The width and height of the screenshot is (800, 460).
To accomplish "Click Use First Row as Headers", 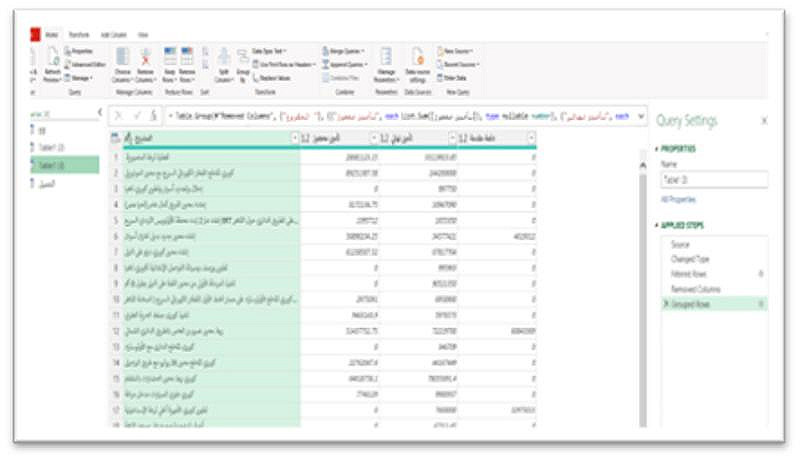I will tap(284, 65).
